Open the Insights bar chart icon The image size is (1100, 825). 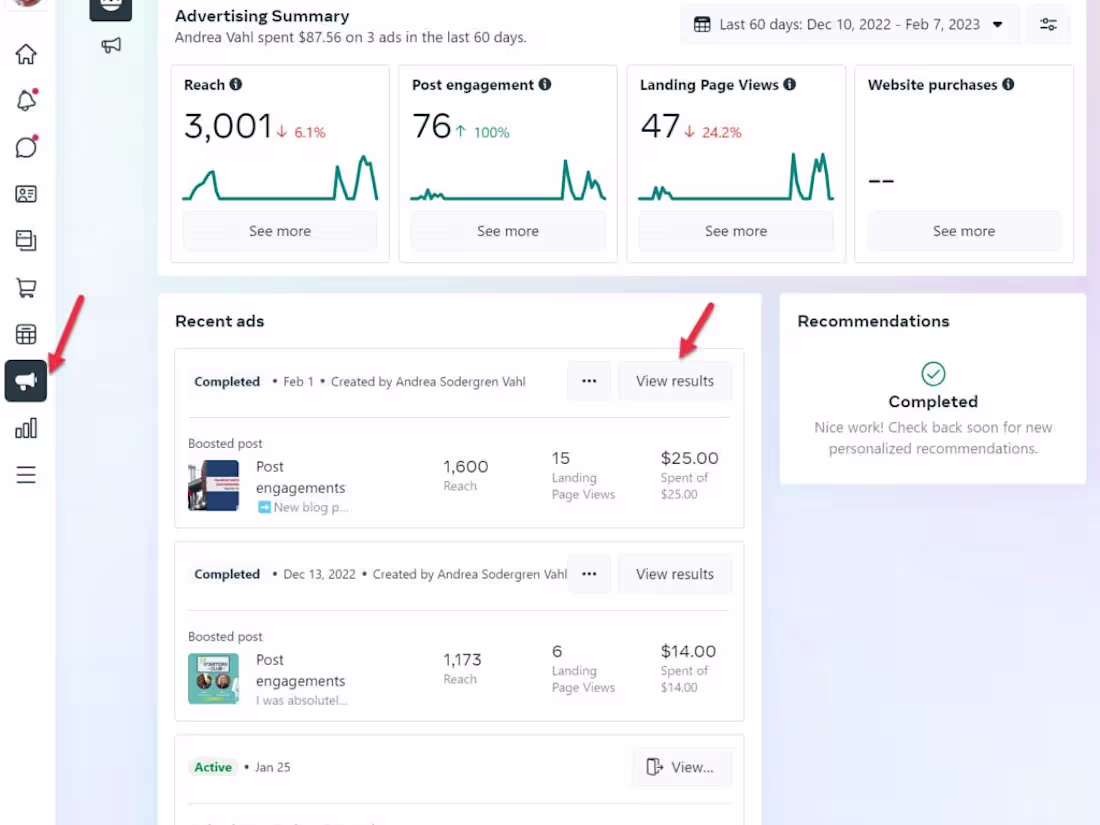[26, 428]
